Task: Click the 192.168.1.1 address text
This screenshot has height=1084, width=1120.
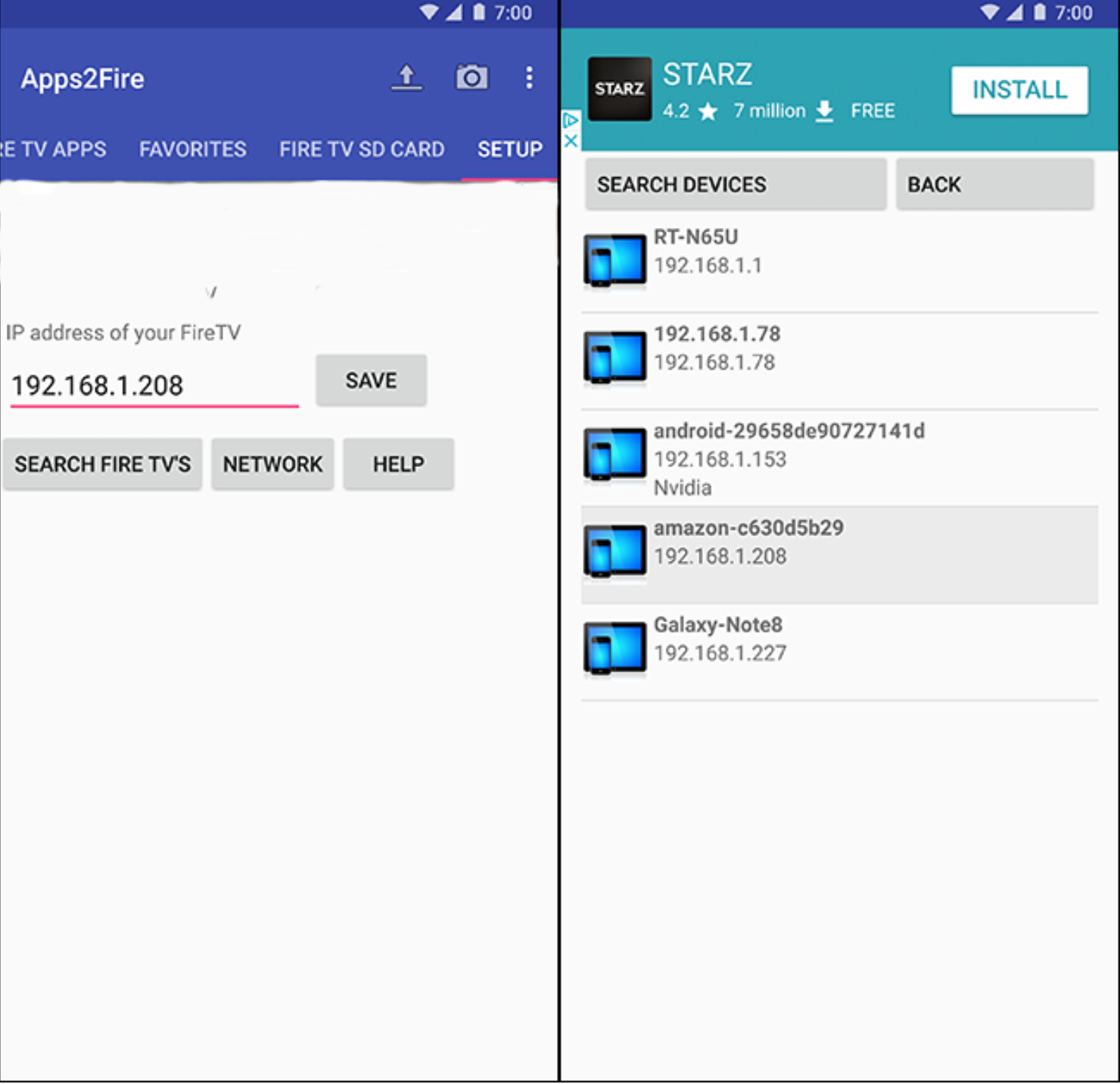Action: (x=708, y=266)
